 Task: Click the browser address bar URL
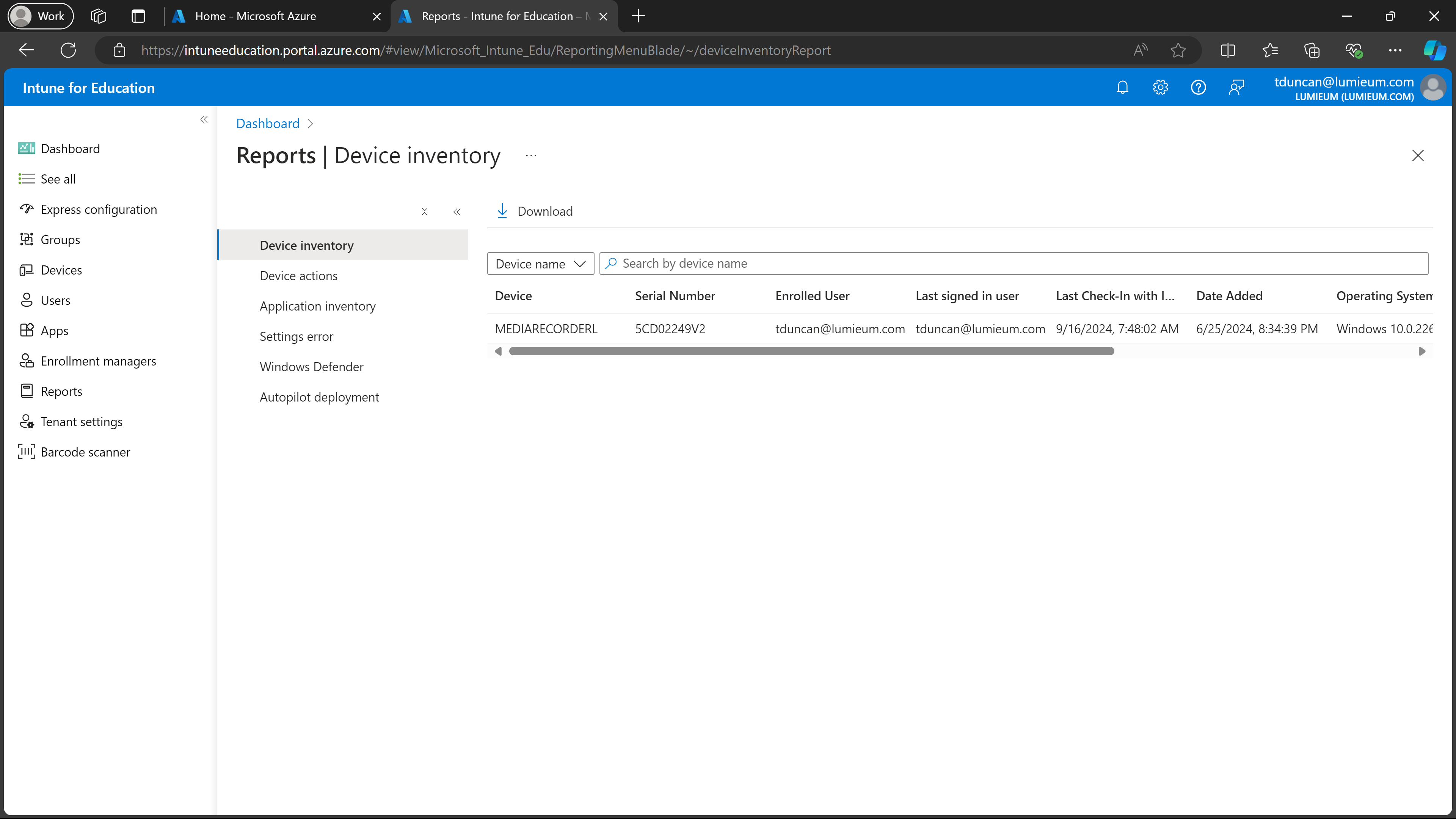[x=486, y=50]
